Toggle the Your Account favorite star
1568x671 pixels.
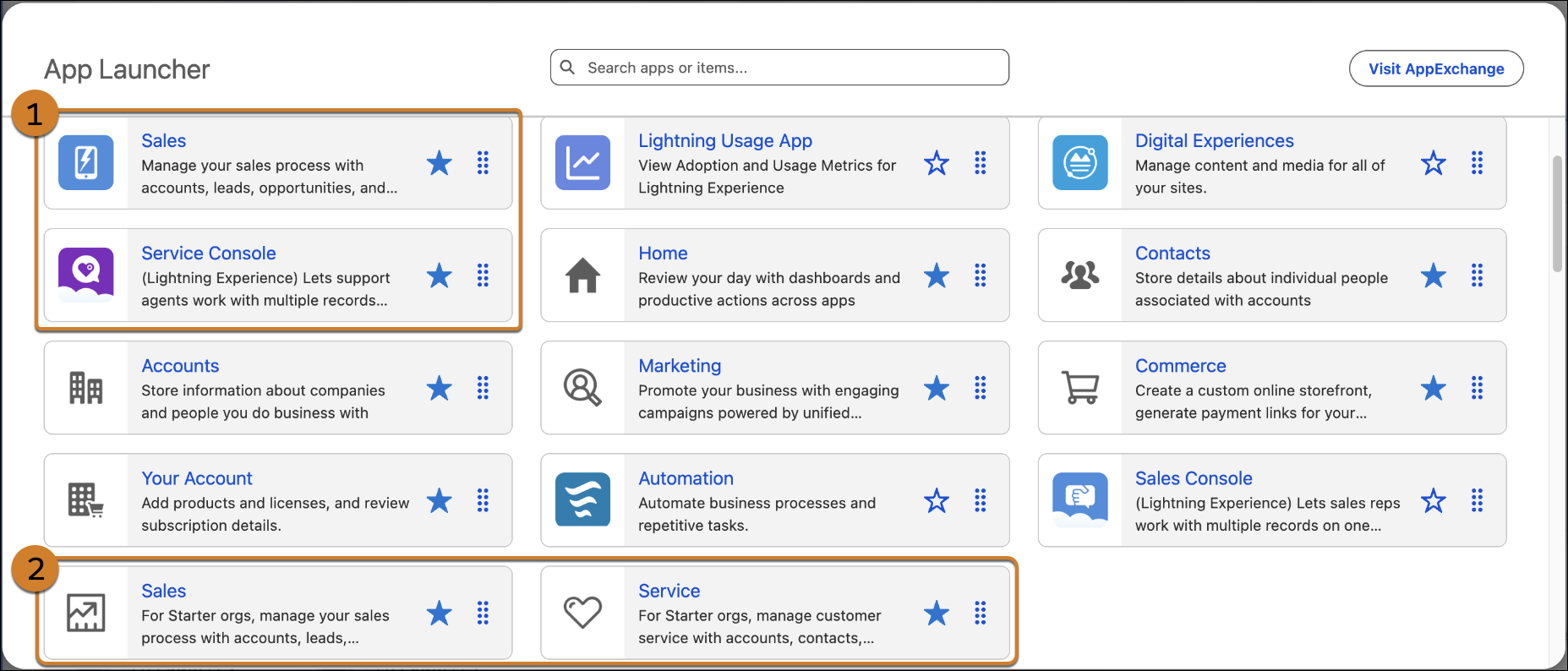(439, 500)
